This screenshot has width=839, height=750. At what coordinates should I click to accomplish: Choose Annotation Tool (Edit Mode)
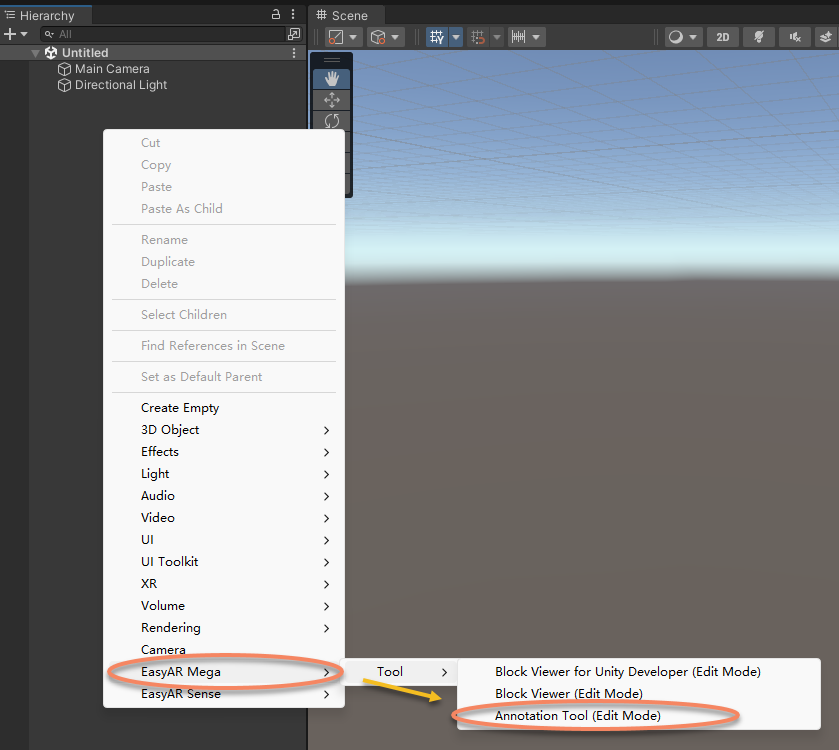pyautogui.click(x=577, y=716)
